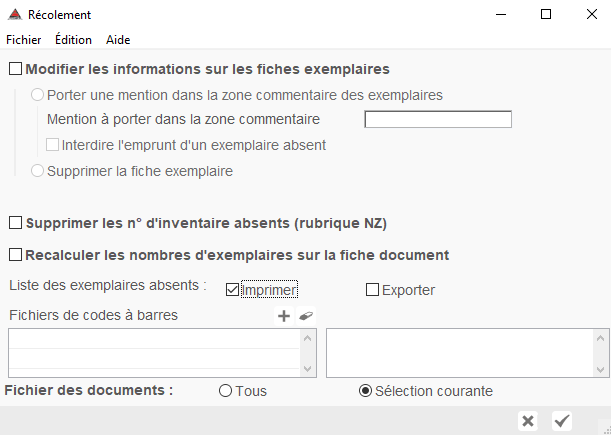Open the Fichier menu
This screenshot has height=435, width=611.
pyautogui.click(x=24, y=40)
